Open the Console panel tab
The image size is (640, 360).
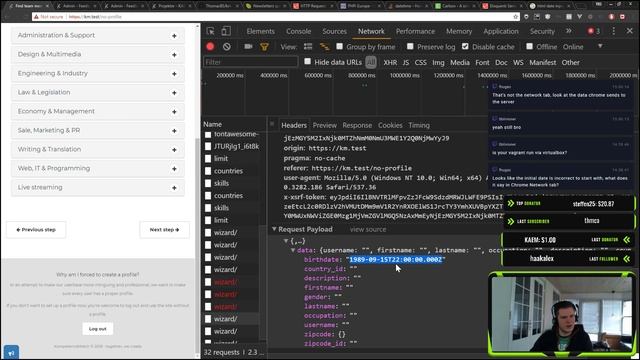click(x=298, y=31)
